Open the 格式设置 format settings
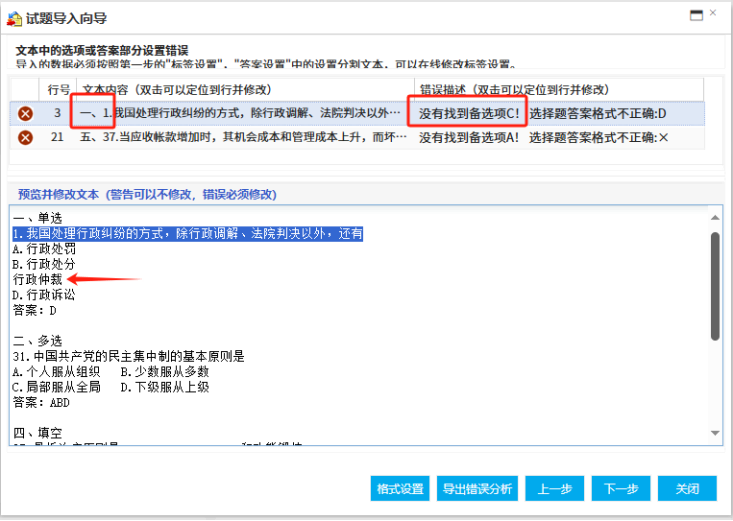 [x=400, y=489]
